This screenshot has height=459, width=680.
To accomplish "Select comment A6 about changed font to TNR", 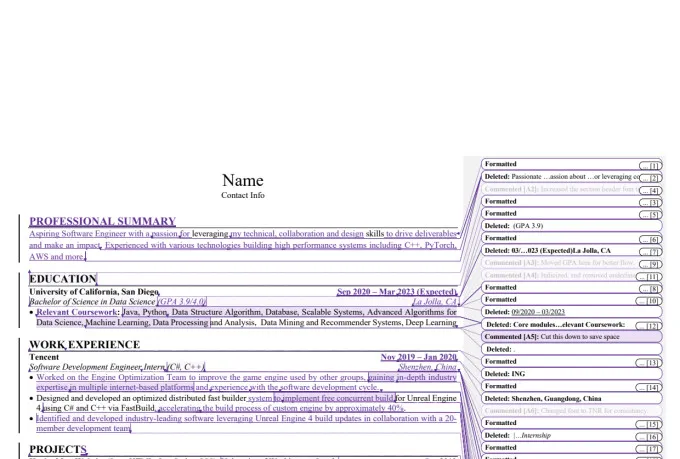I will [x=572, y=410].
